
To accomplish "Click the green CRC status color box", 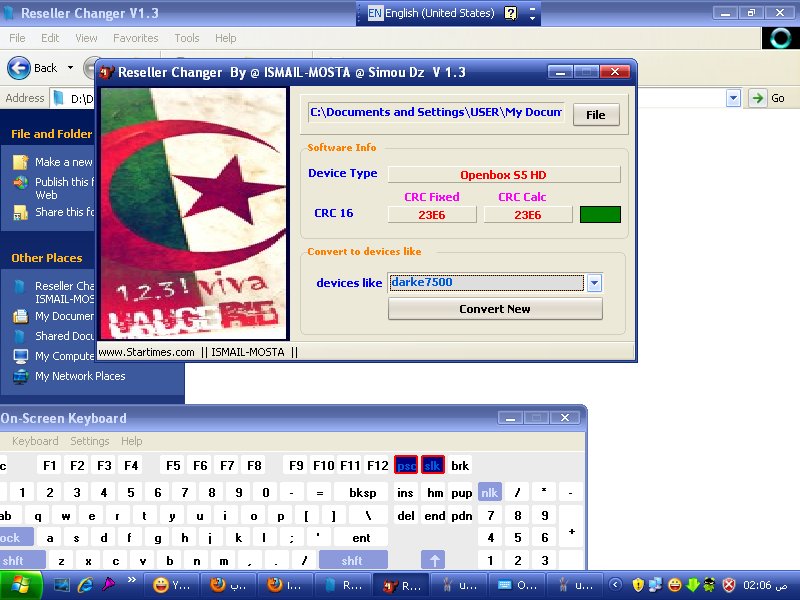I will coord(601,215).
